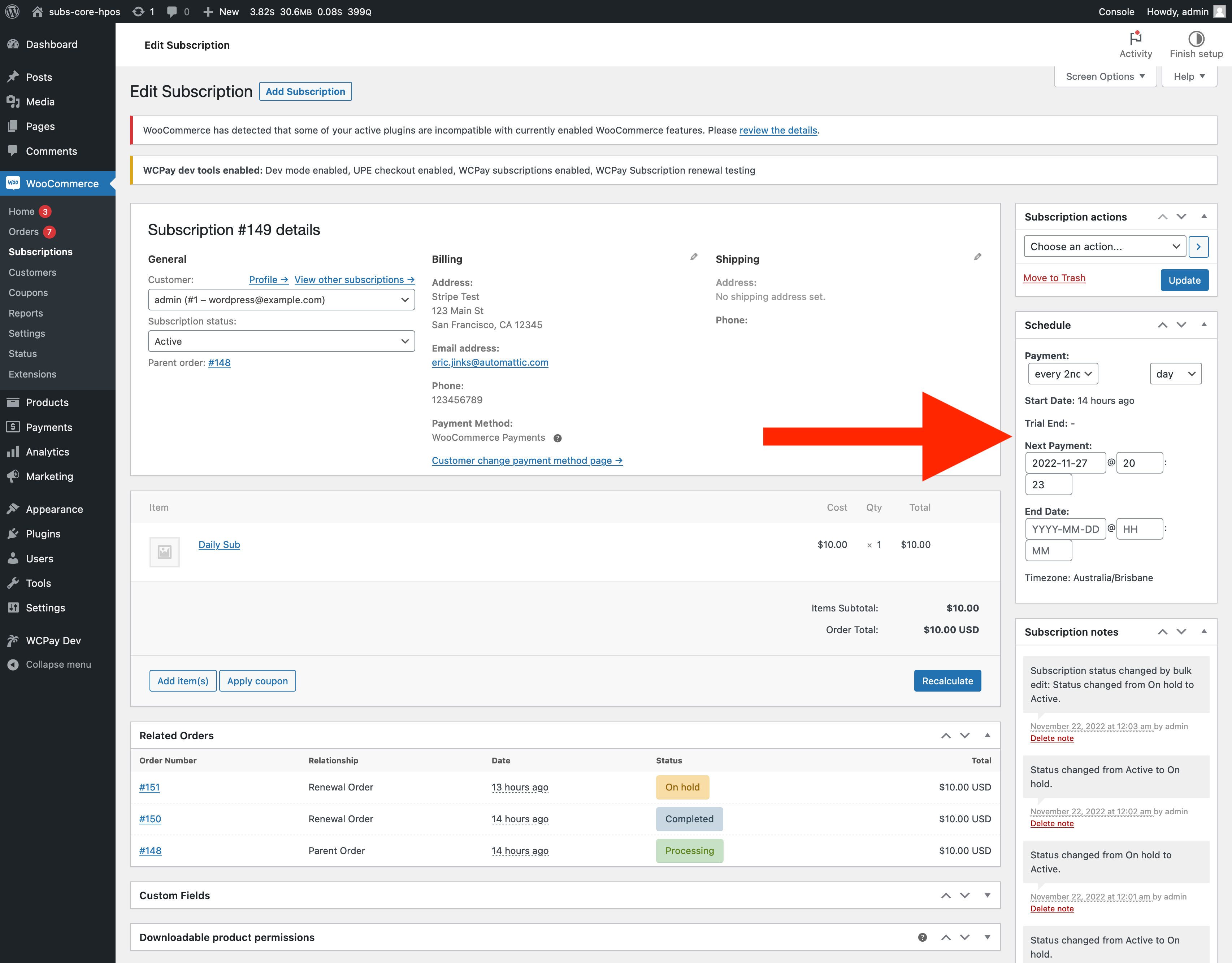Click the Analytics bar-chart icon
The width and height of the screenshot is (1232, 963).
(13, 452)
